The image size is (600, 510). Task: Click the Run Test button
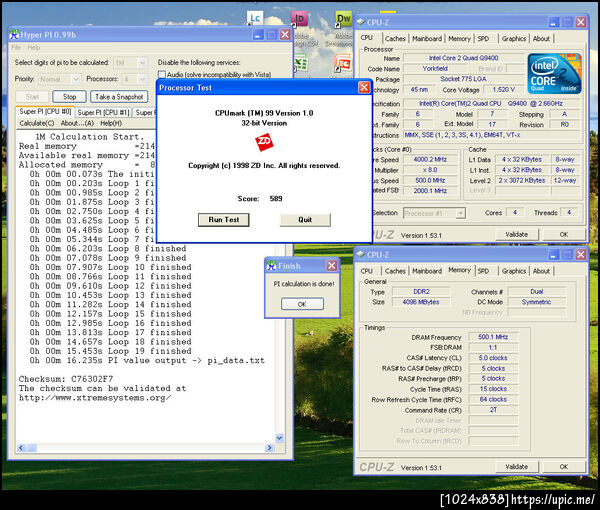pyautogui.click(x=223, y=220)
